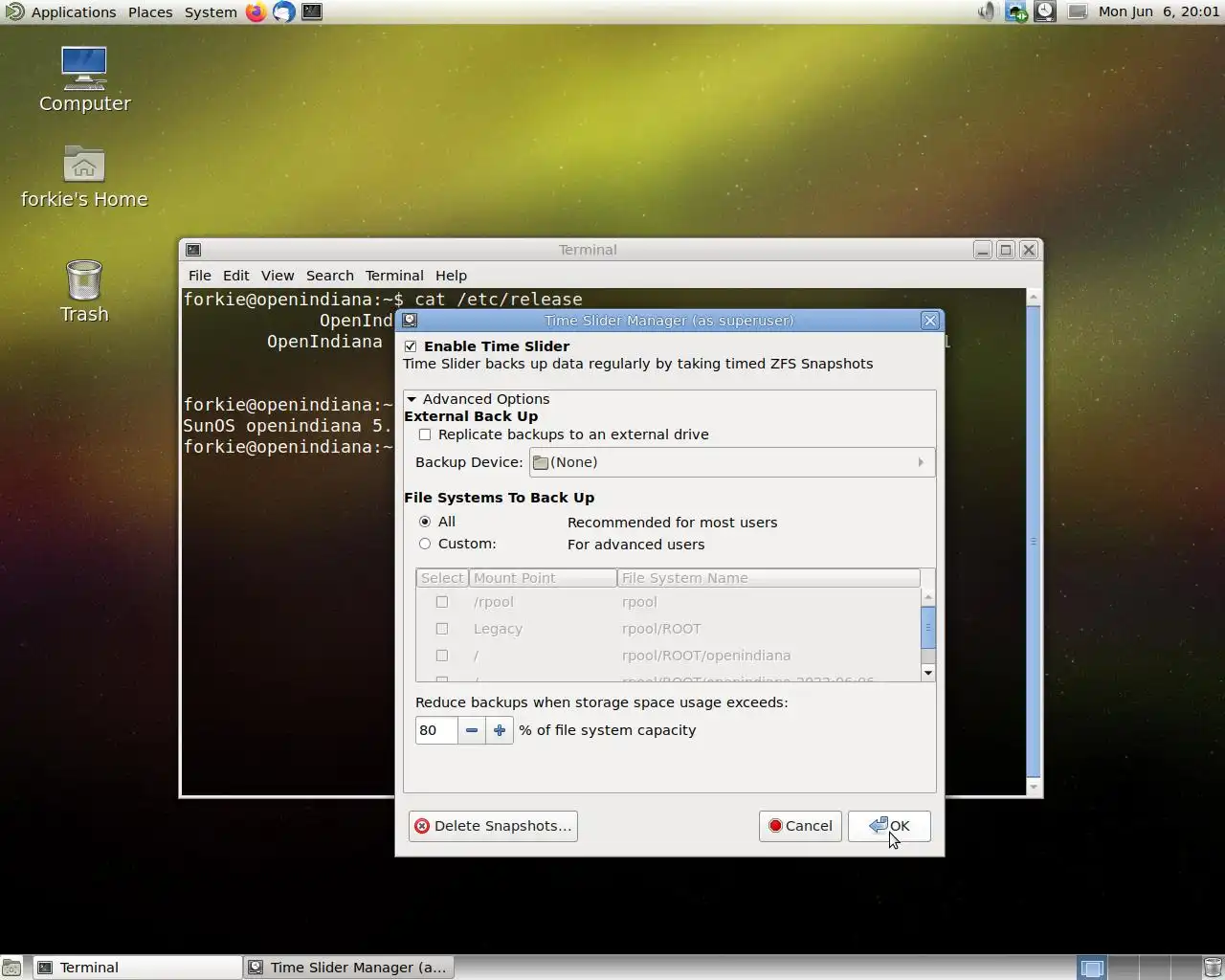
Task: Open the Computer desktop icon
Action: click(84, 79)
